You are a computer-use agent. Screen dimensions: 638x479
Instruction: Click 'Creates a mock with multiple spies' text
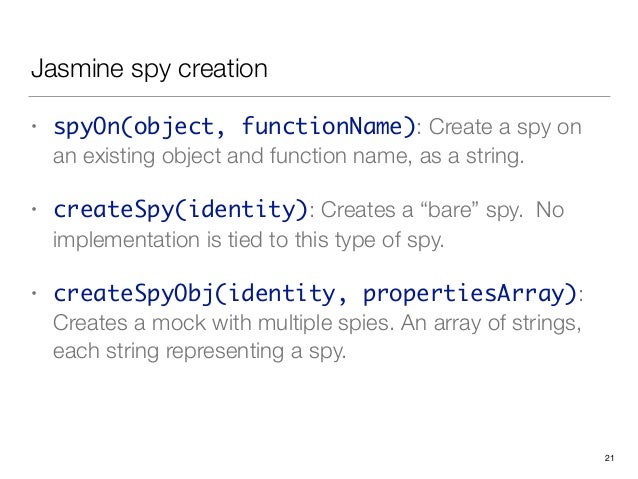(x=223, y=324)
